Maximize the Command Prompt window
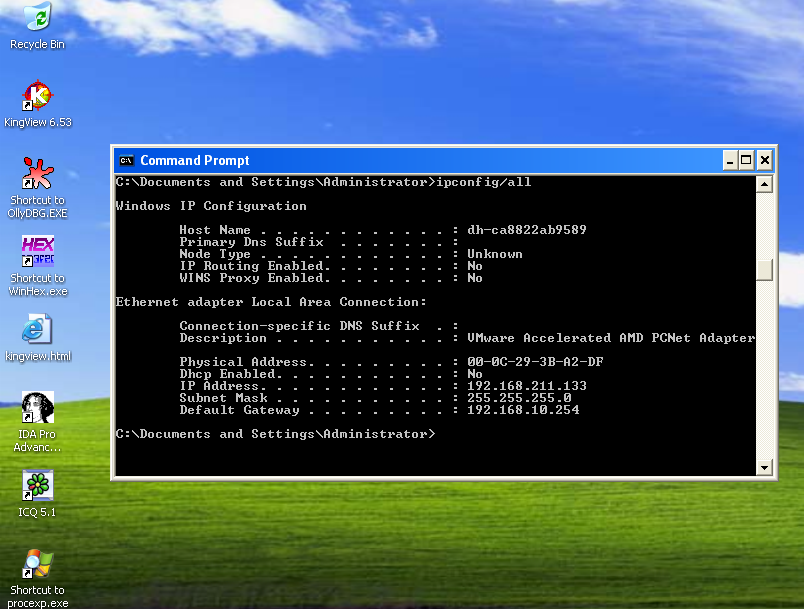The image size is (804, 609). (747, 160)
